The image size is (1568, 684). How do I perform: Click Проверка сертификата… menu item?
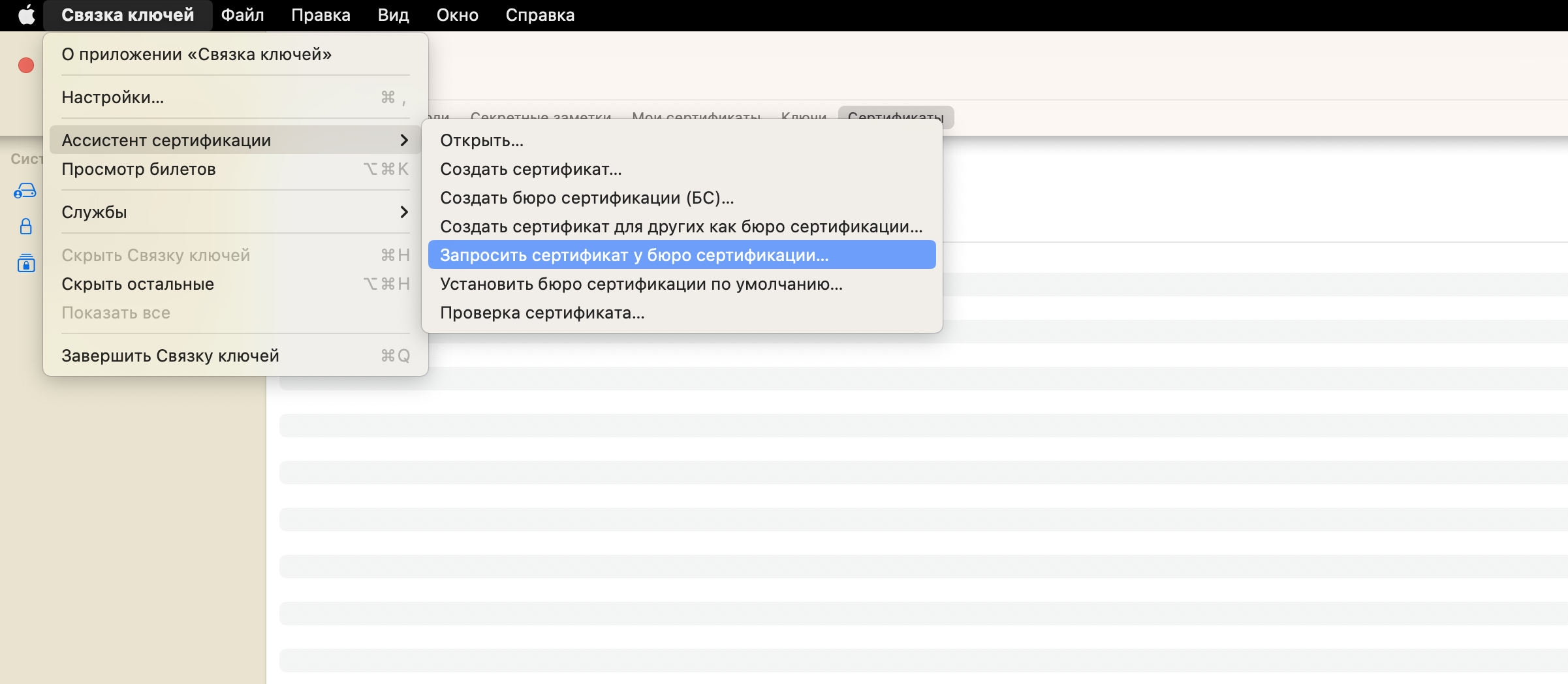click(x=542, y=313)
